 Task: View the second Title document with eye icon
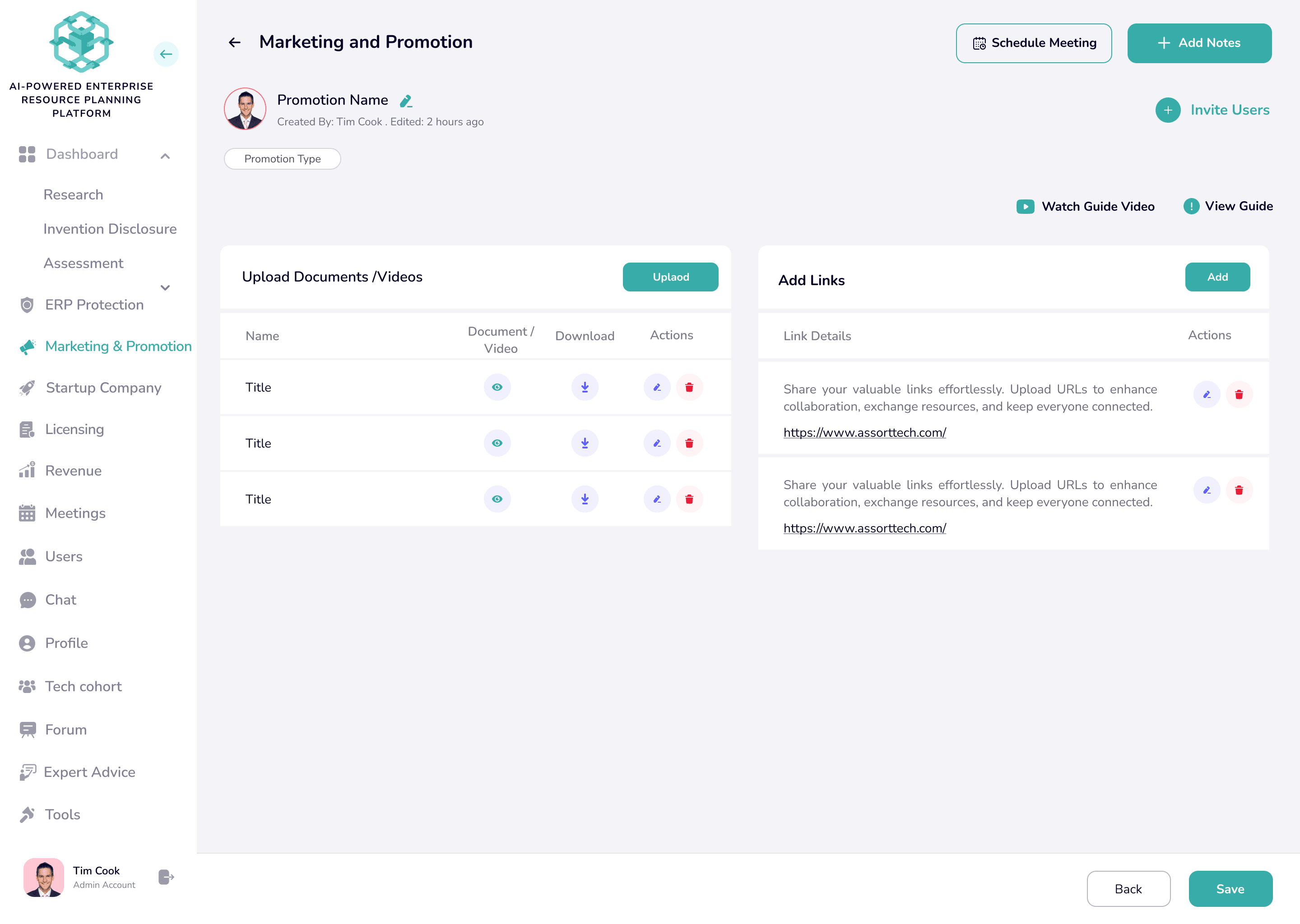(x=497, y=443)
